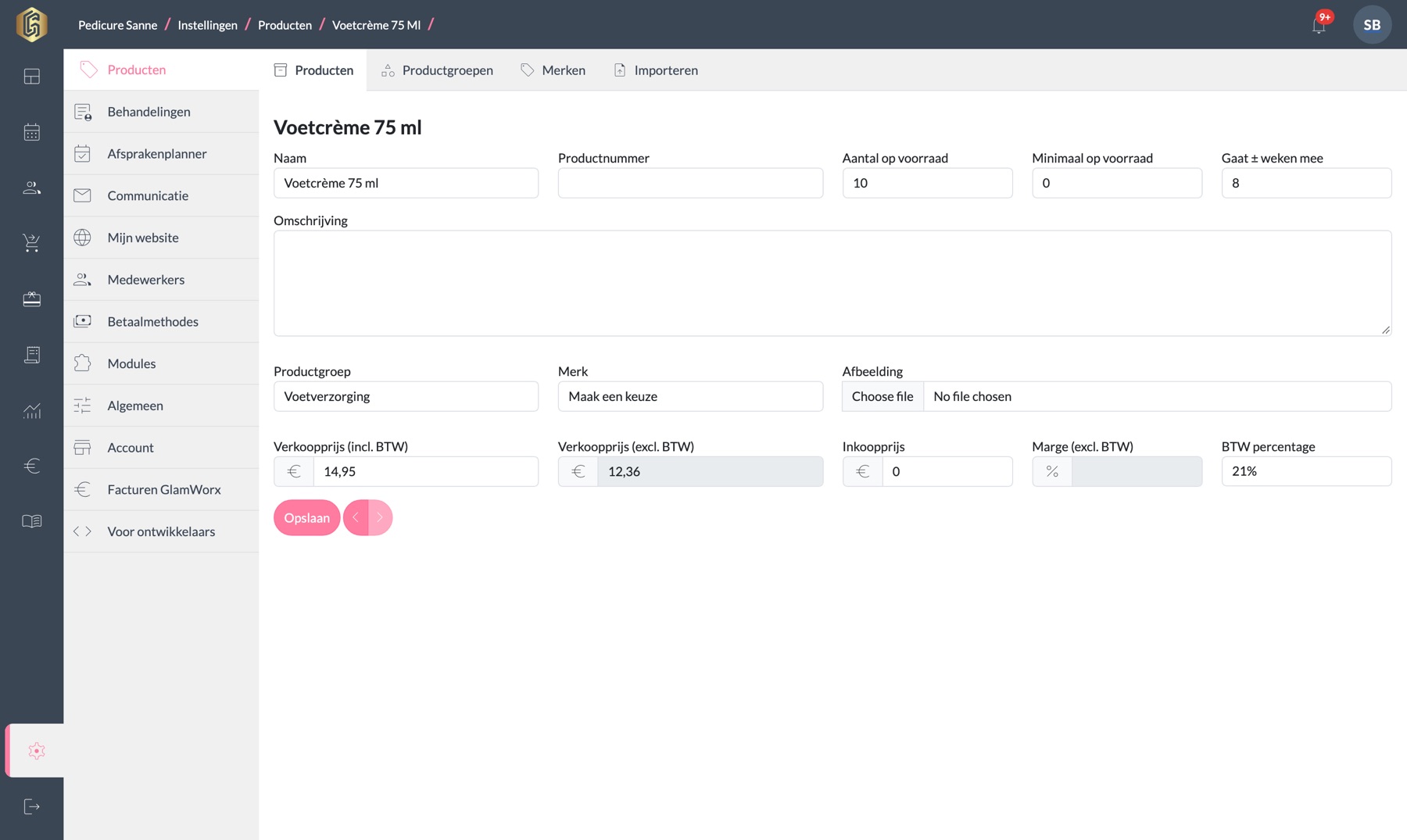Open Afsprakenplanner in settings menu
This screenshot has height=840, width=1407.
point(161,154)
